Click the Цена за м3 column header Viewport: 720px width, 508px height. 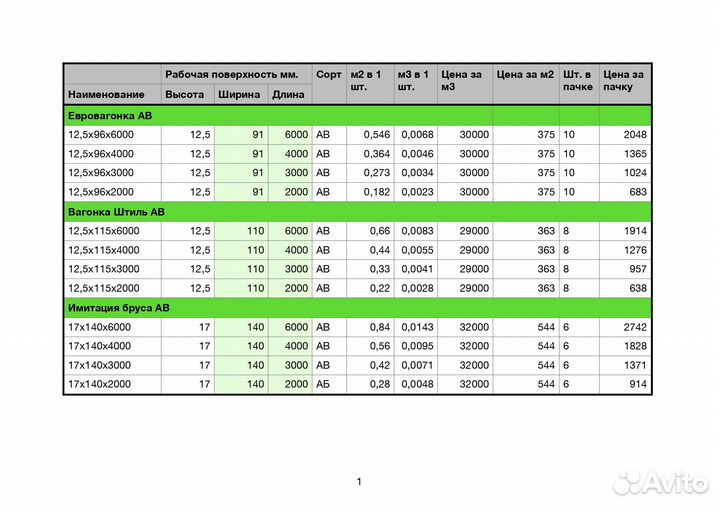(x=464, y=80)
